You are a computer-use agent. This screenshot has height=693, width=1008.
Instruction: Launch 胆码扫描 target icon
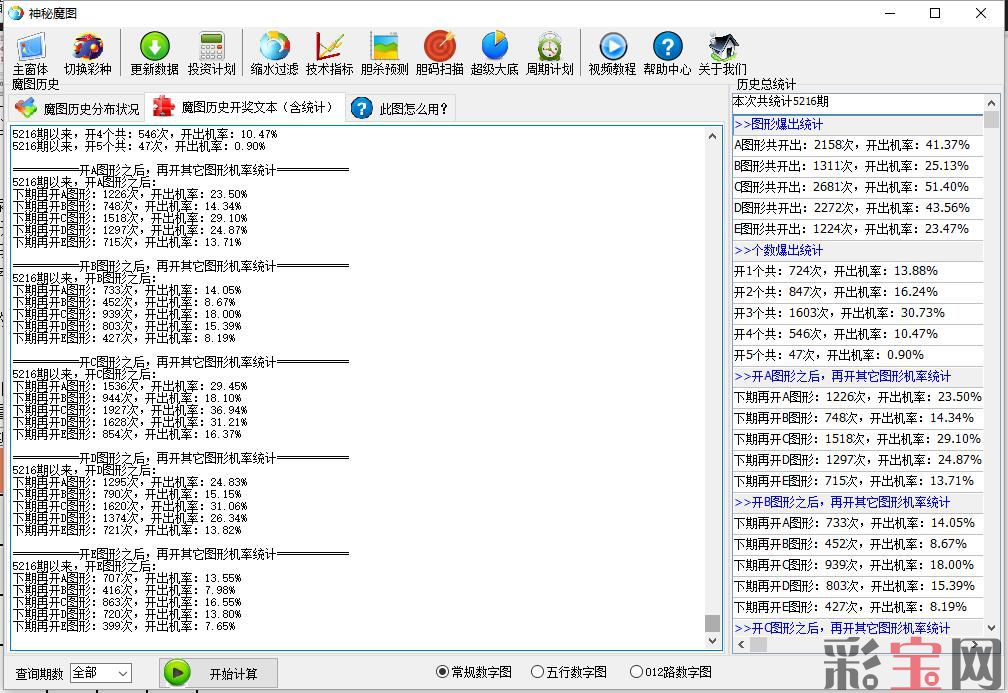pyautogui.click(x=439, y=53)
